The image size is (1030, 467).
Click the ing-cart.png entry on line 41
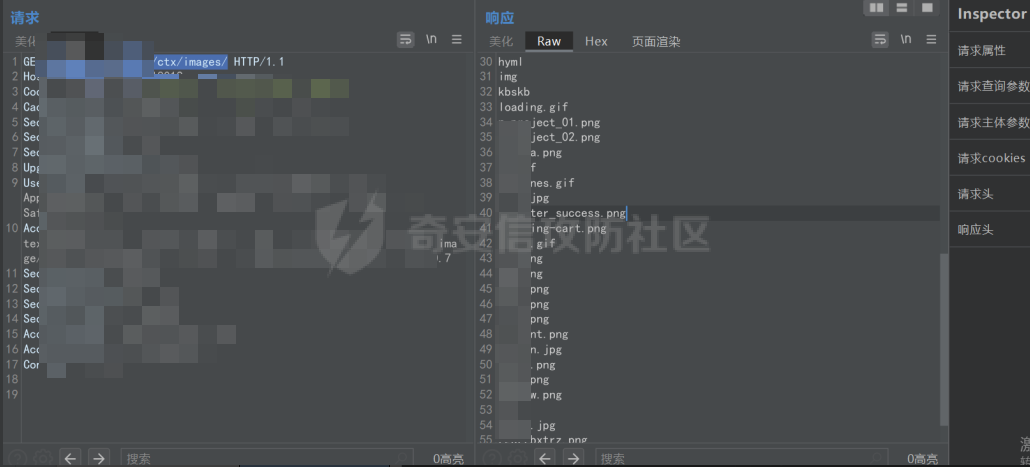pos(568,229)
